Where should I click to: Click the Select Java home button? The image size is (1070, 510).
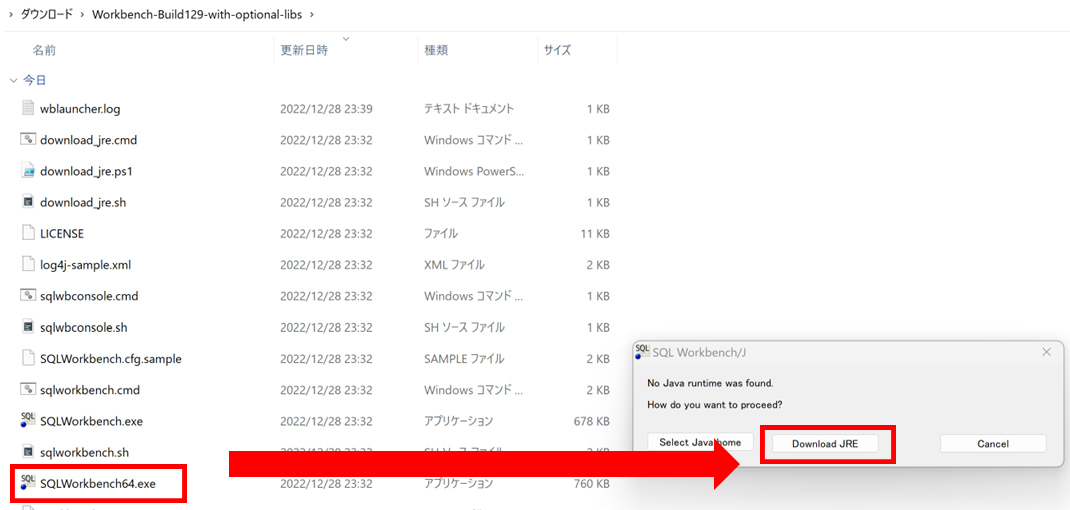click(700, 442)
